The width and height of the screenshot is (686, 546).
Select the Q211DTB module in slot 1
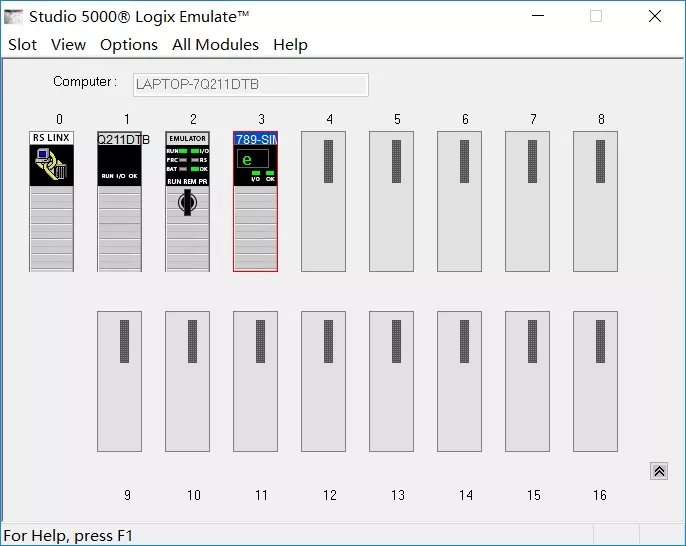(x=119, y=201)
